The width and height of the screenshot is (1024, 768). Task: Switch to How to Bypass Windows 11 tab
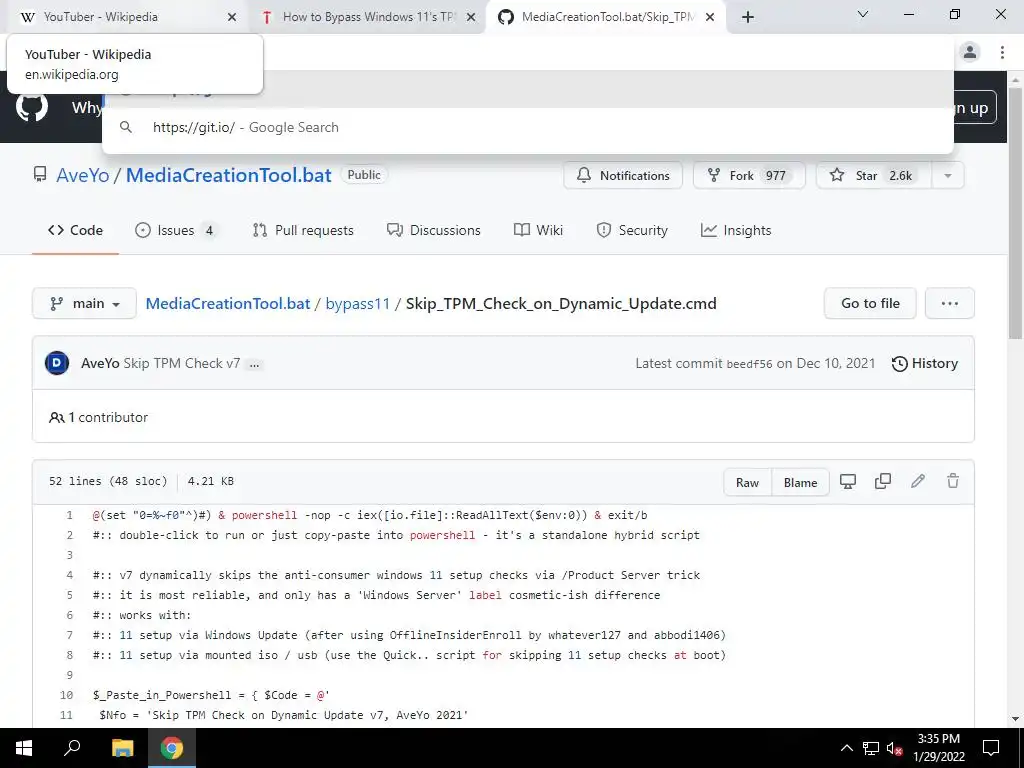tap(368, 18)
